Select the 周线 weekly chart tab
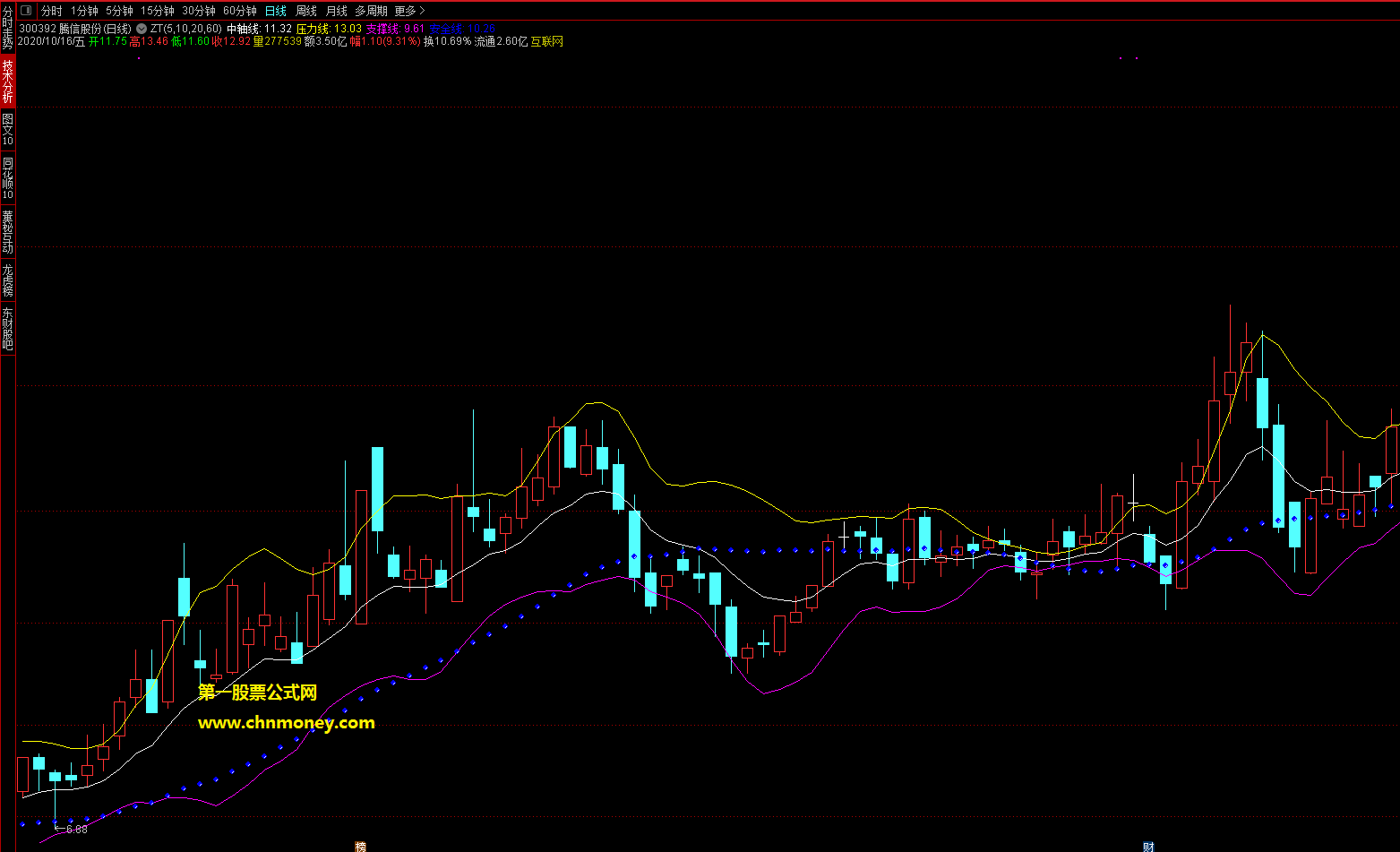This screenshot has width=1400, height=852. pos(306,11)
